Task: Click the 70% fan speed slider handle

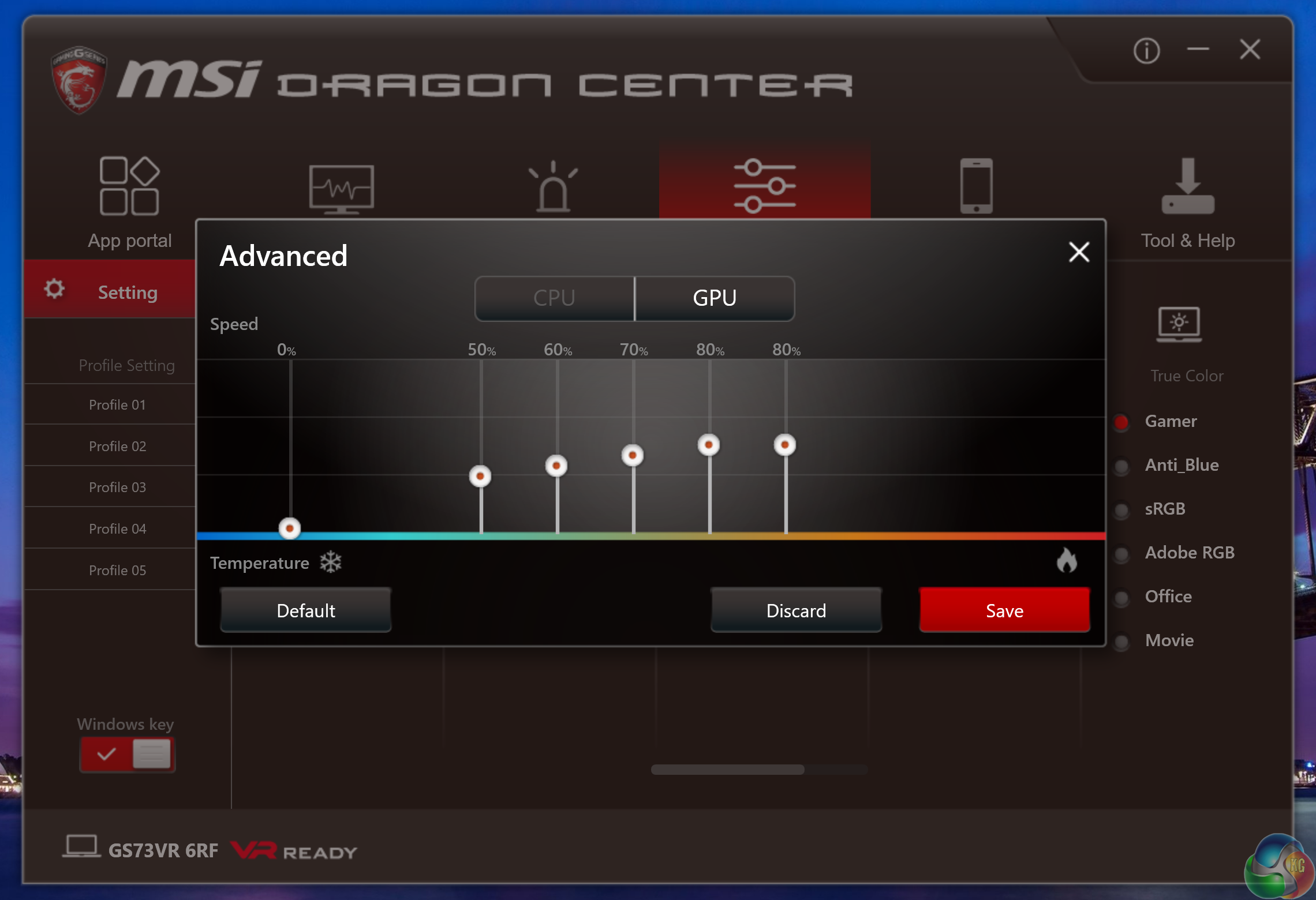Action: point(633,455)
